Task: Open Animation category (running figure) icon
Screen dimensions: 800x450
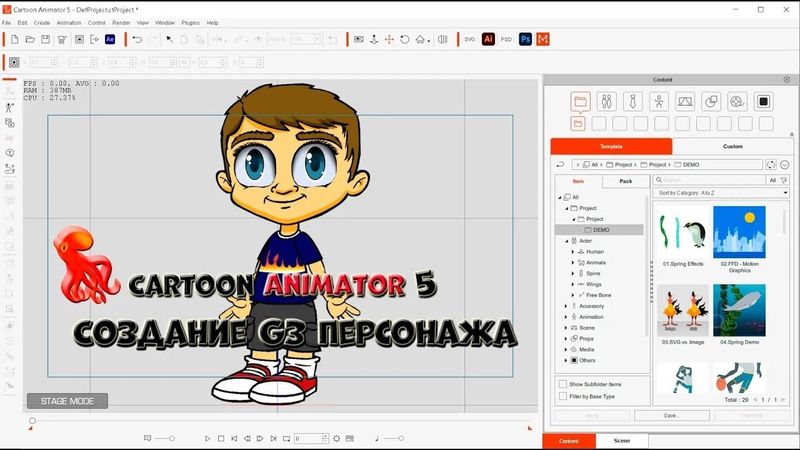Action: [x=659, y=102]
